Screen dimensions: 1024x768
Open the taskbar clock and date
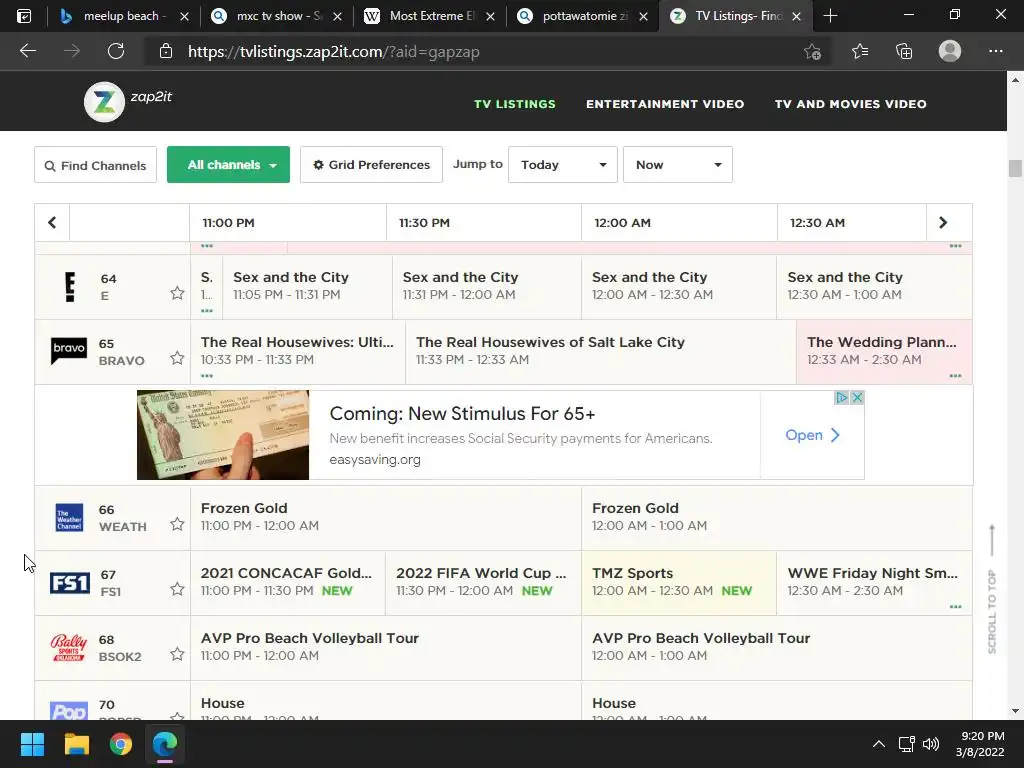980,744
